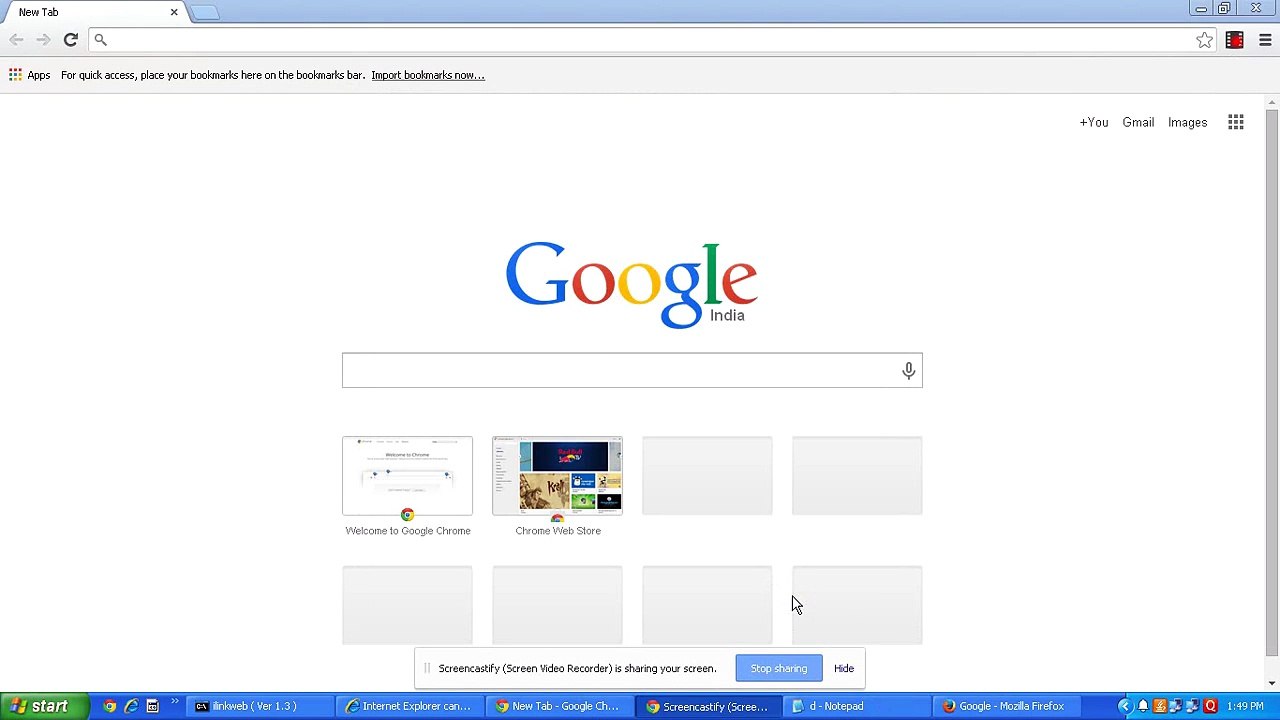Open the Chrome hamburger menu
Screen dimensions: 1280x720
pos(1265,40)
